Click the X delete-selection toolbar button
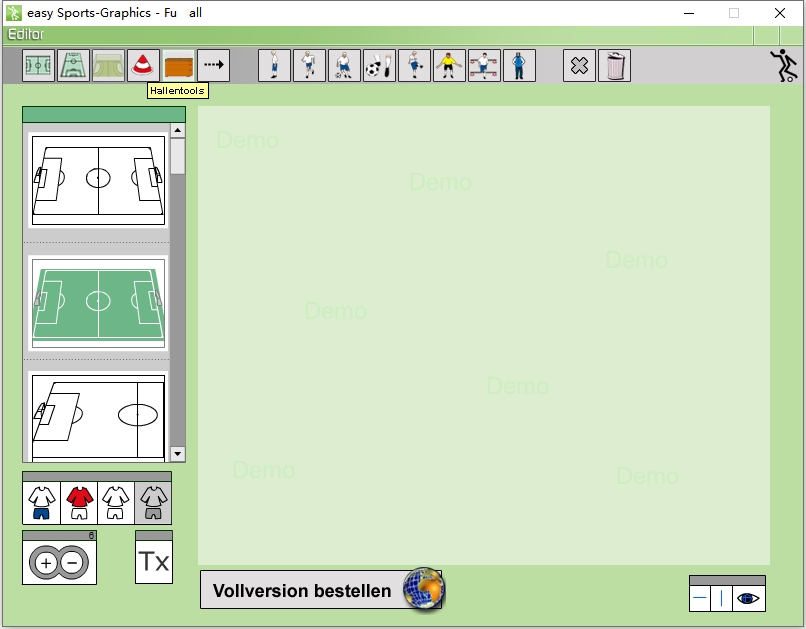This screenshot has width=806, height=629. coord(579,66)
